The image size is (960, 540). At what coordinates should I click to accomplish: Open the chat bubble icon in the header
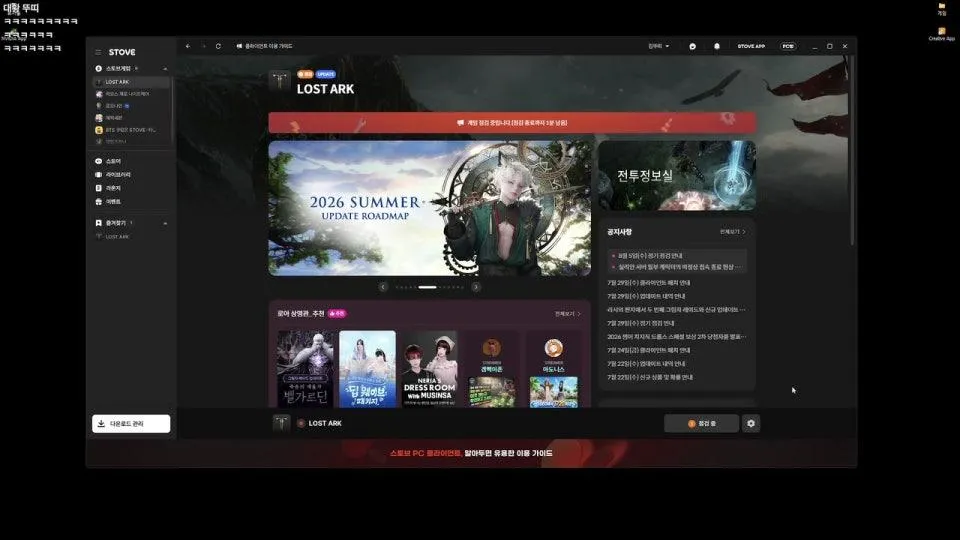tap(692, 47)
